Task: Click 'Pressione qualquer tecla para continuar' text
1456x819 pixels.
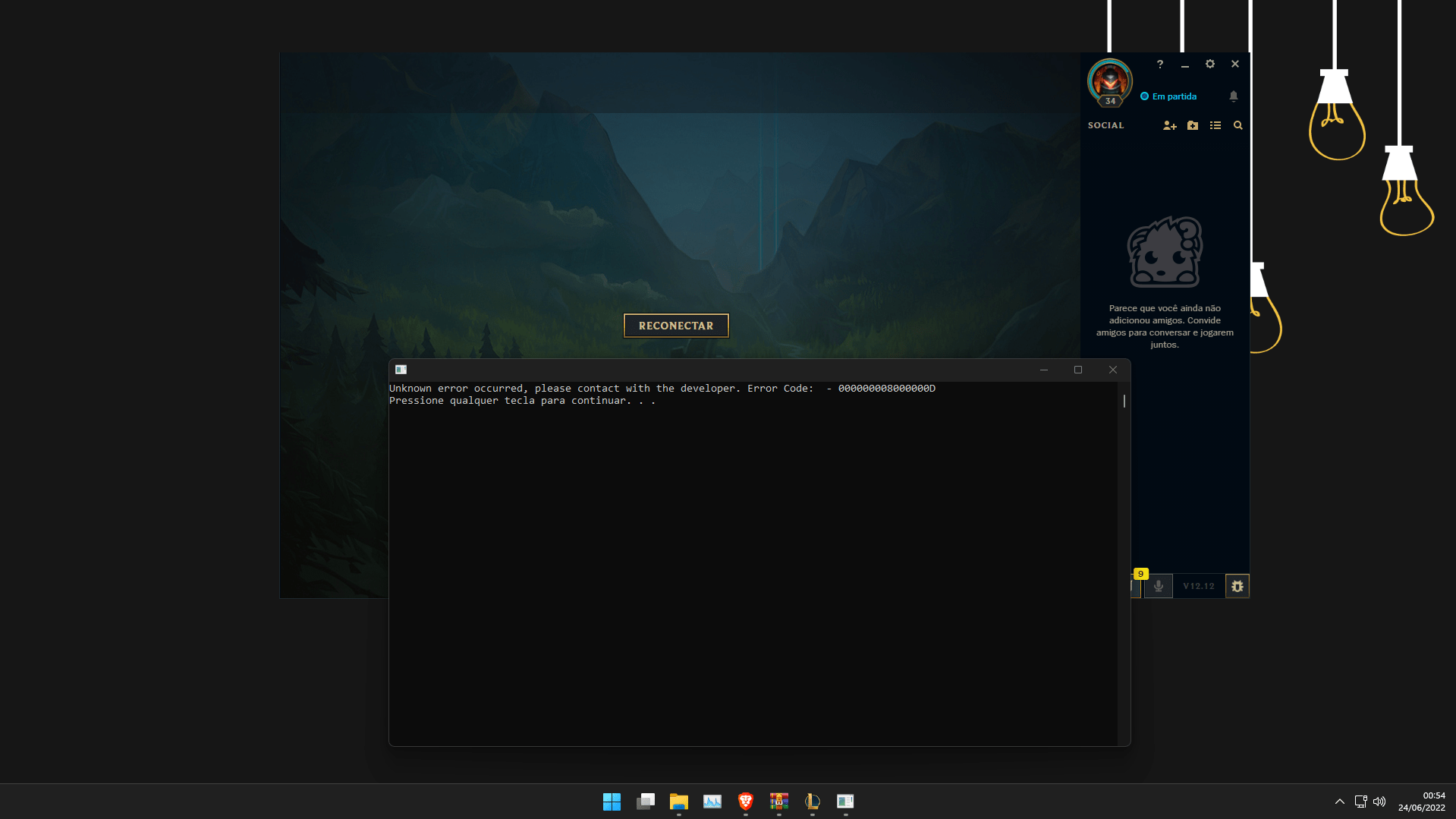Action: coord(522,401)
